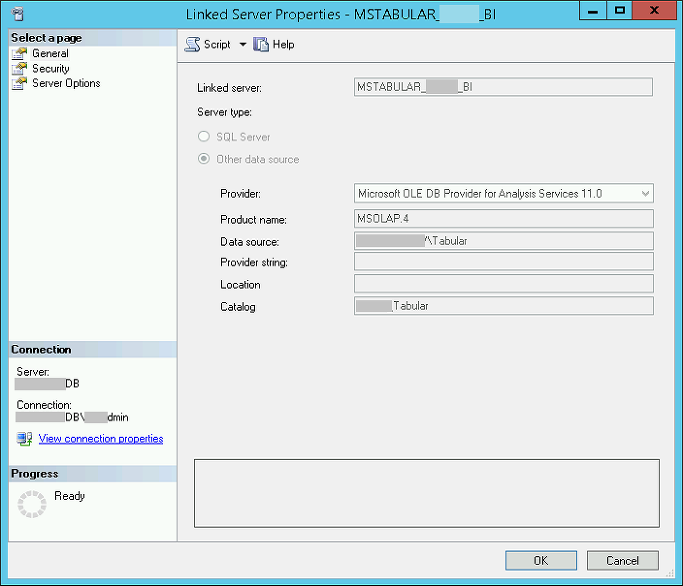Click the Help book icon
This screenshot has height=586, width=683.
click(260, 44)
